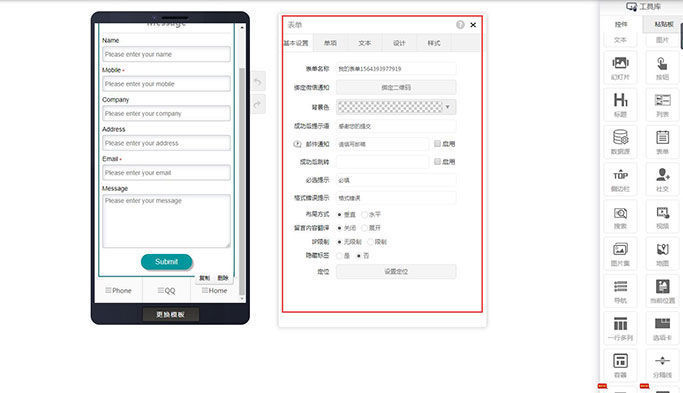Select hide label yes (是) radio

click(339, 256)
